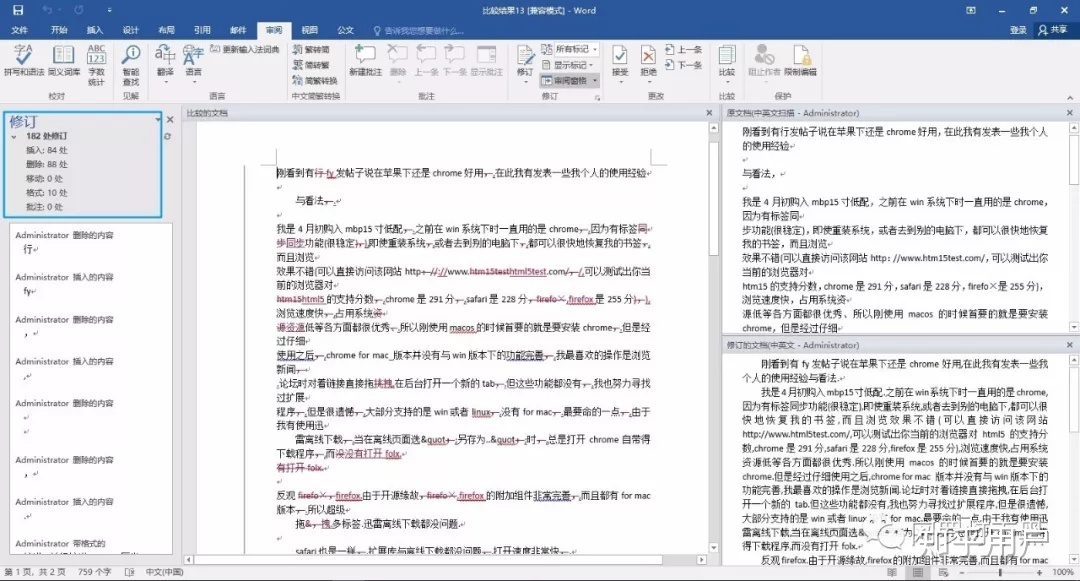1080x581 pixels.
Task: Click the 759 个字 word count in status bar
Action: tap(94, 572)
